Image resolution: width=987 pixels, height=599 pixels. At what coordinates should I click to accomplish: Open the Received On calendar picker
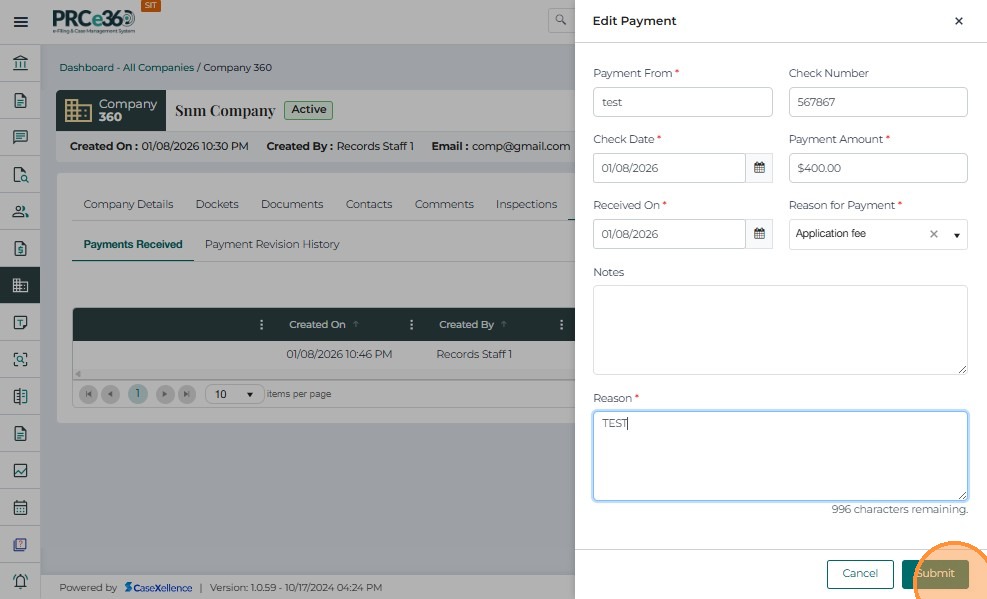tap(759, 234)
